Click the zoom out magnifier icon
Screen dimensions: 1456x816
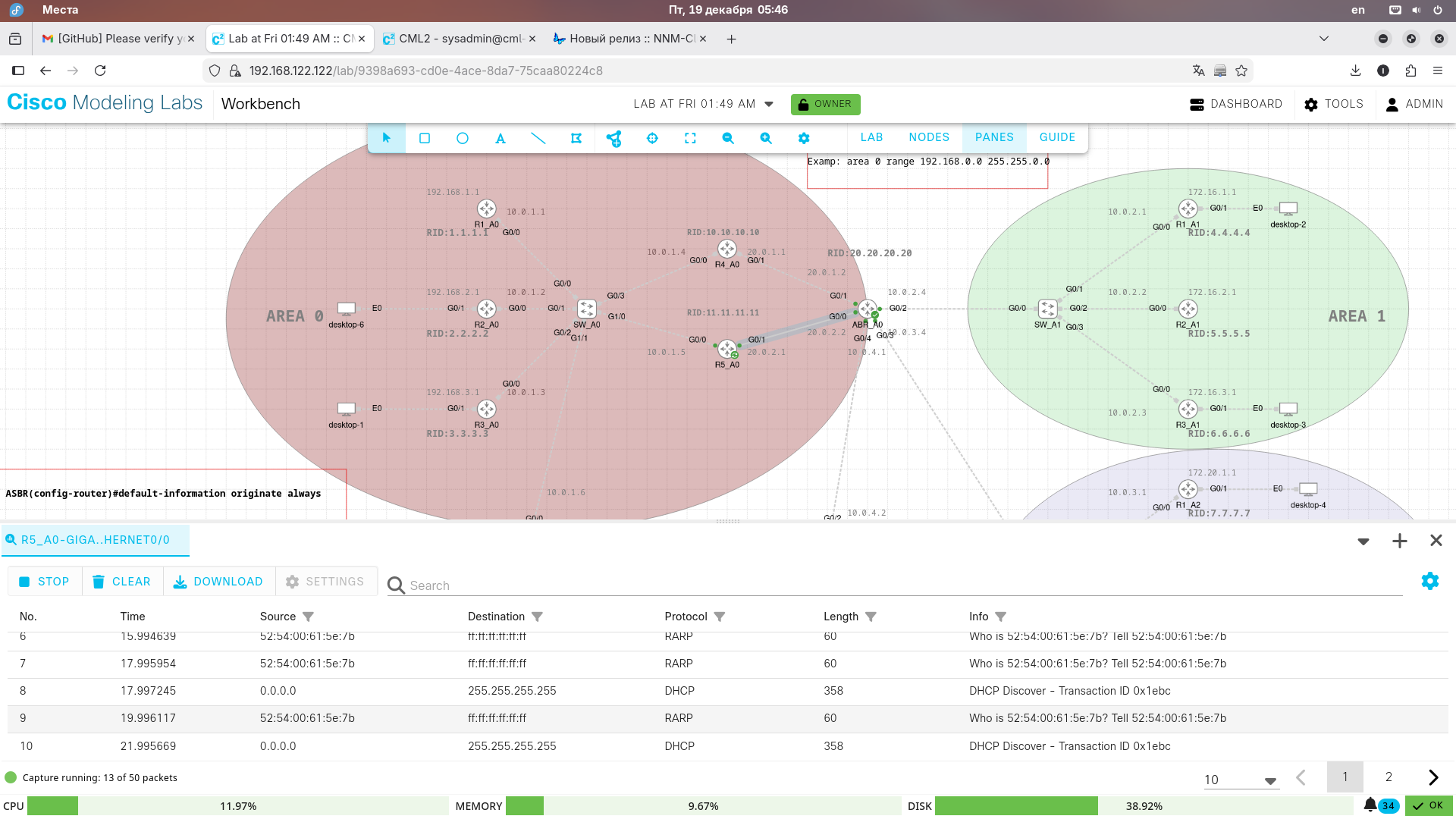pos(728,138)
